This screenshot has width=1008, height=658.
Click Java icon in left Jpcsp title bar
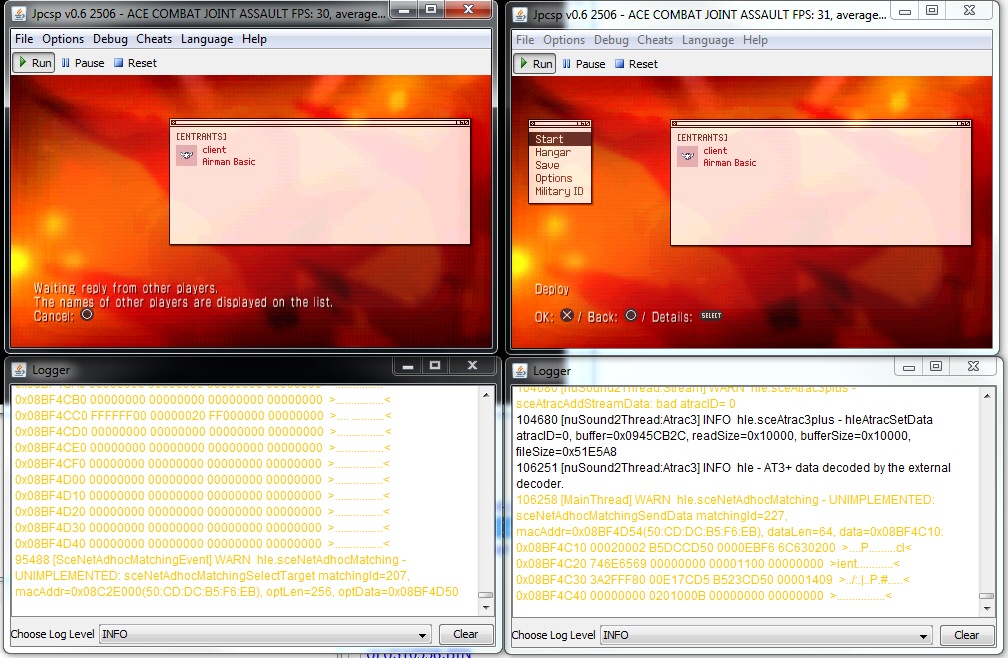tap(20, 13)
